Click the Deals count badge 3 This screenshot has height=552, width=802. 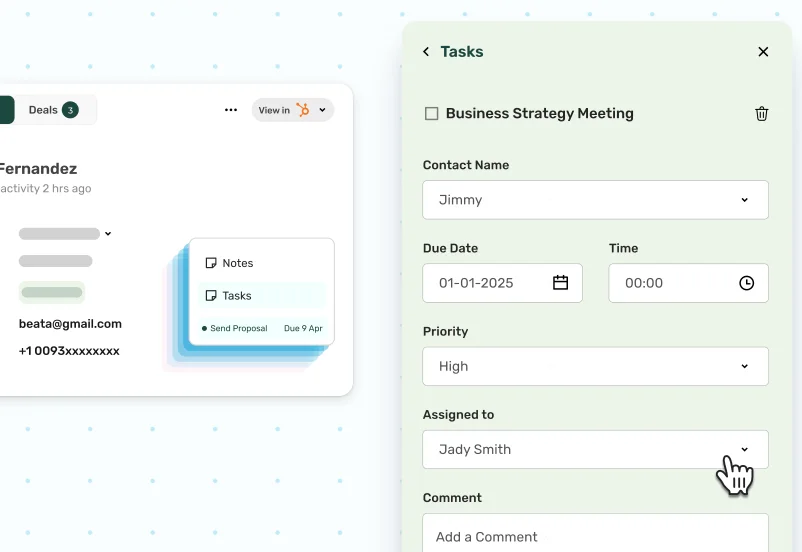[x=71, y=110]
